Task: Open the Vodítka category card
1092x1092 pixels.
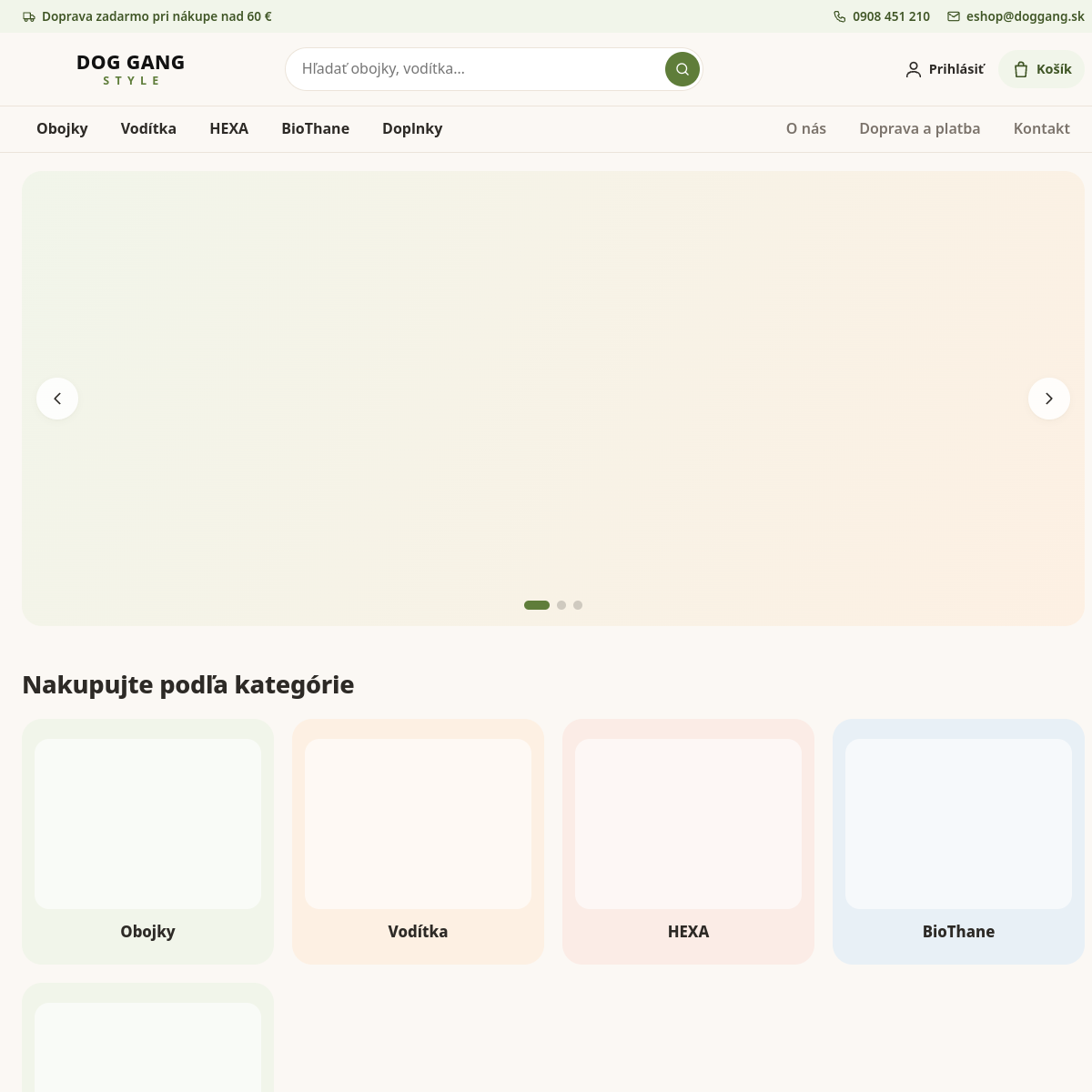Action: coord(418,842)
